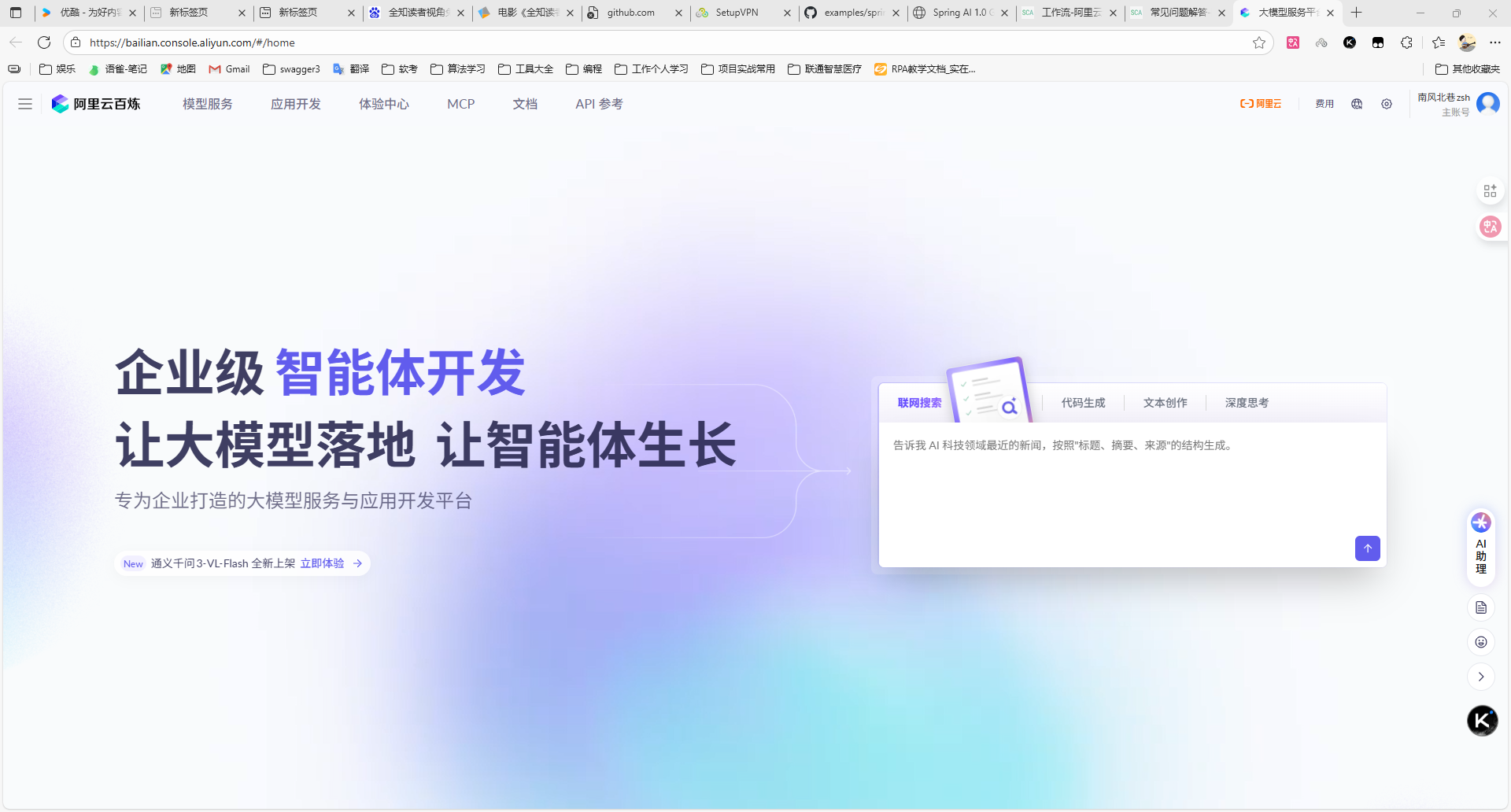1511x812 pixels.
Task: Bookmark this page with the star icon
Action: tap(1259, 42)
